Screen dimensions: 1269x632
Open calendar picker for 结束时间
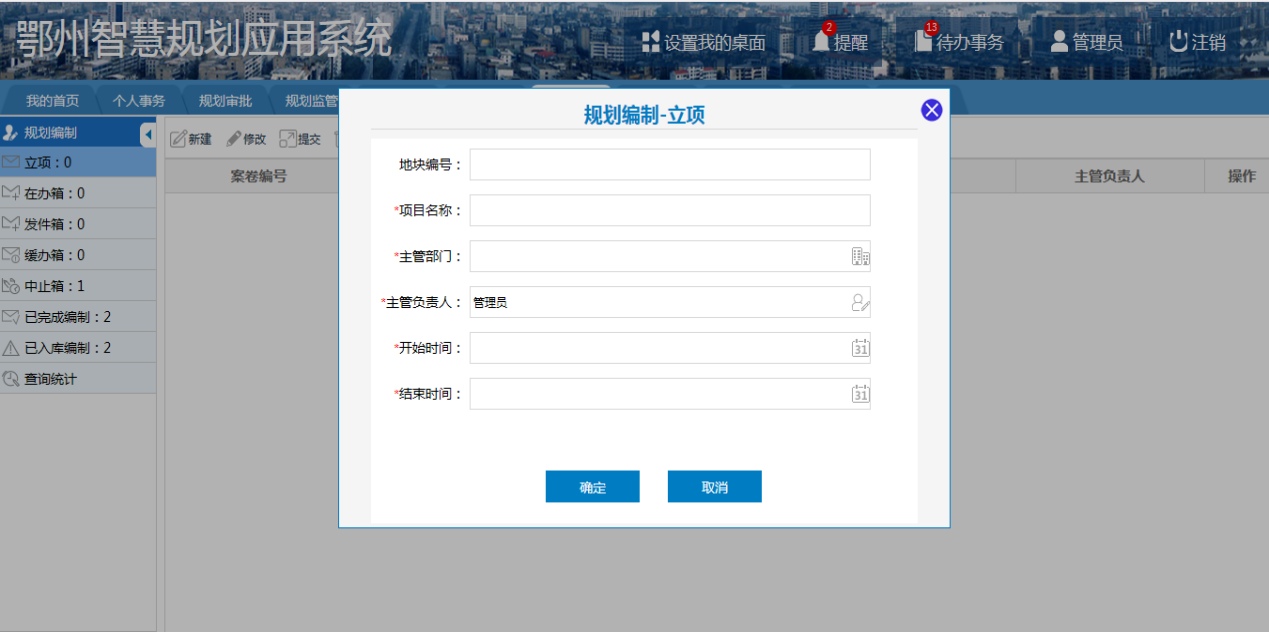pos(860,395)
